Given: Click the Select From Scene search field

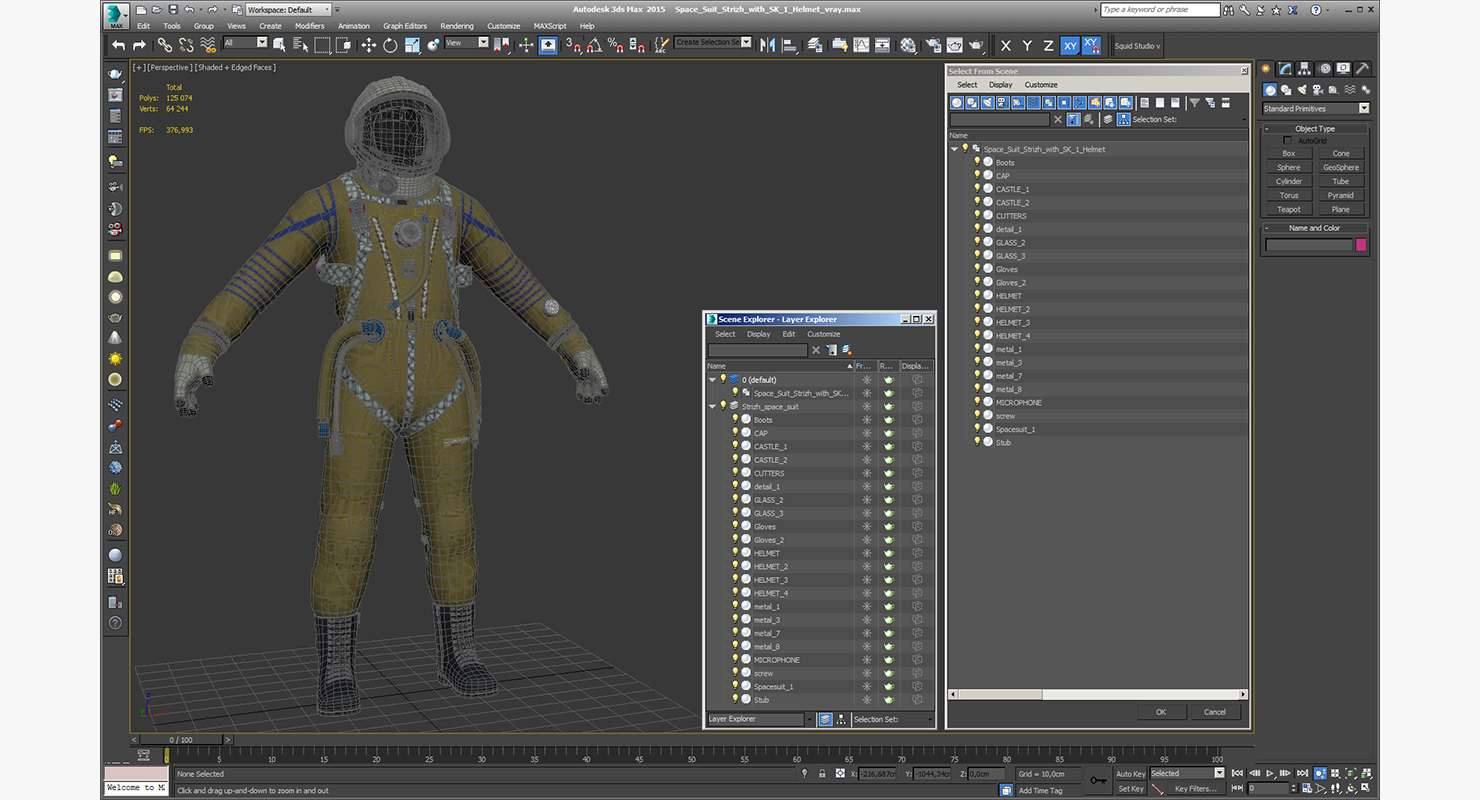Looking at the screenshot, I should pyautogui.click(x=1000, y=120).
